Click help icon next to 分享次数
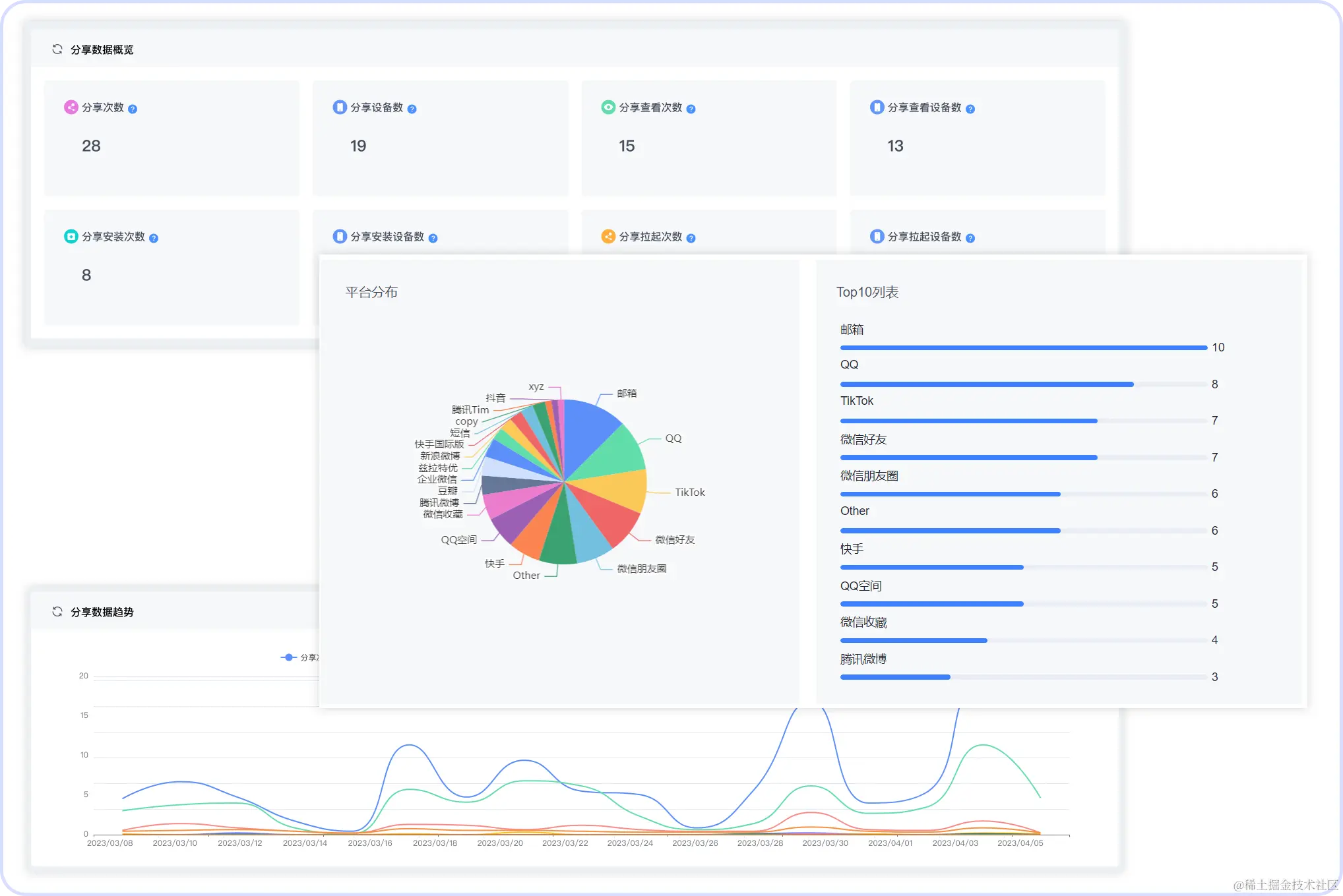The image size is (1343, 896). pyautogui.click(x=133, y=109)
